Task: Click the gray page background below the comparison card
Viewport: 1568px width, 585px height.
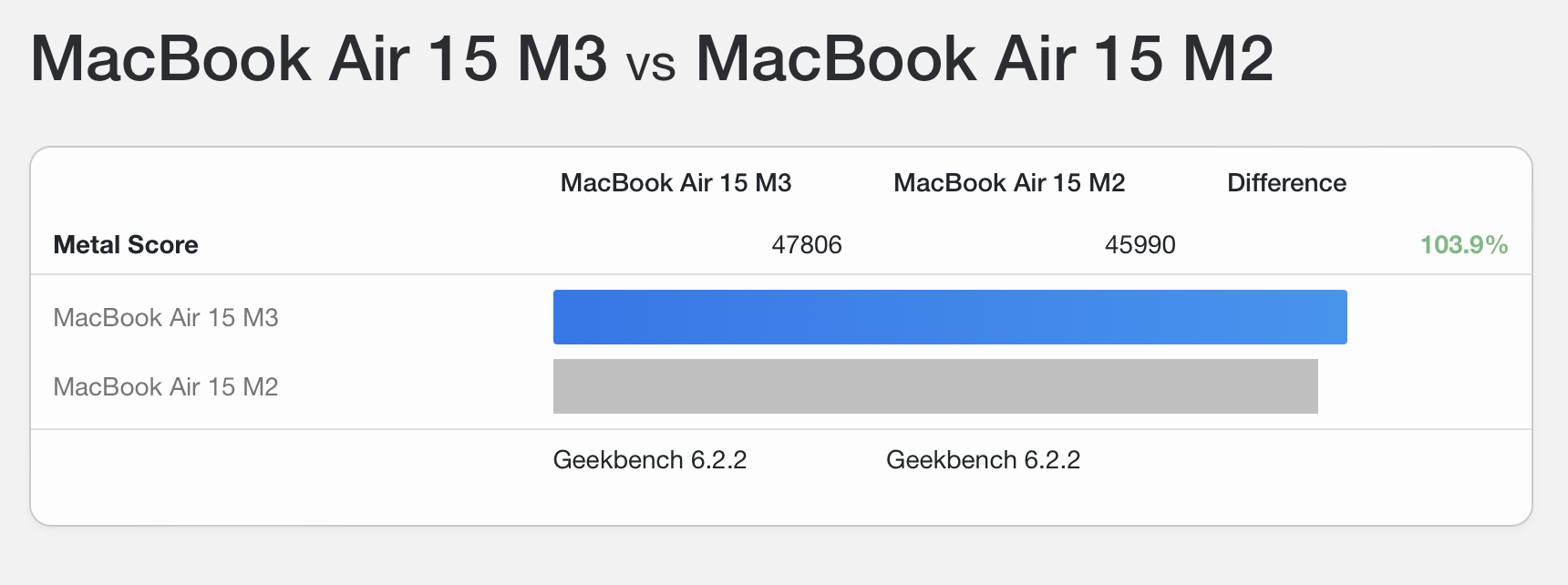Action: [x=784, y=558]
